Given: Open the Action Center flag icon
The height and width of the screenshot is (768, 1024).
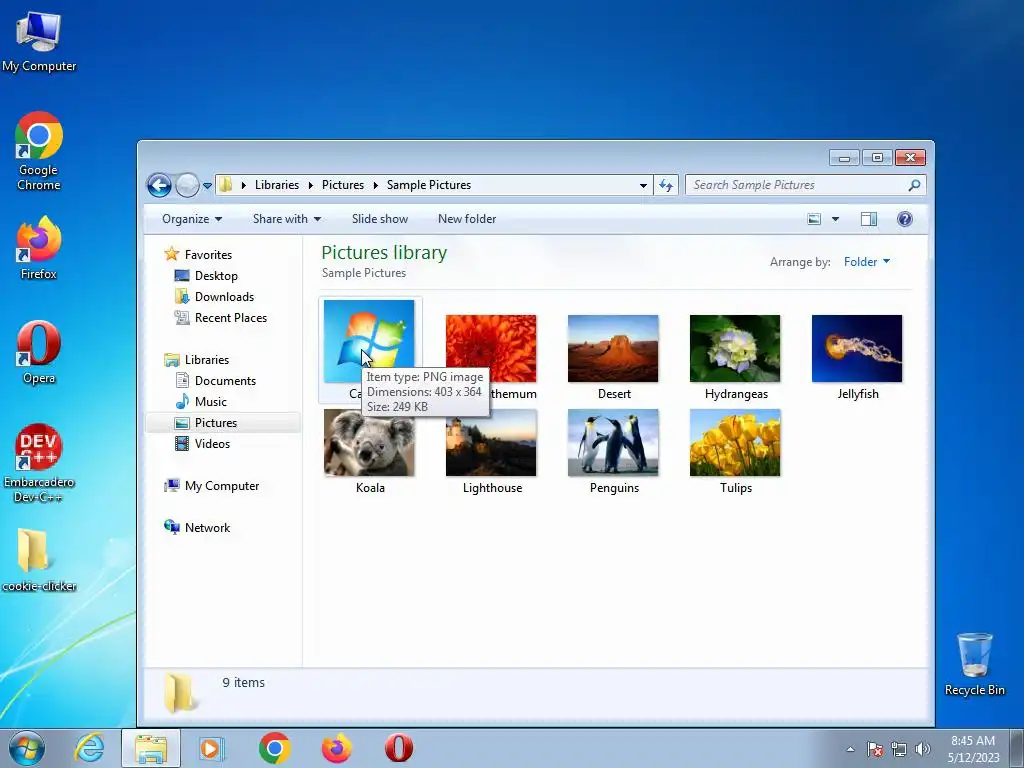Looking at the screenshot, I should point(875,749).
